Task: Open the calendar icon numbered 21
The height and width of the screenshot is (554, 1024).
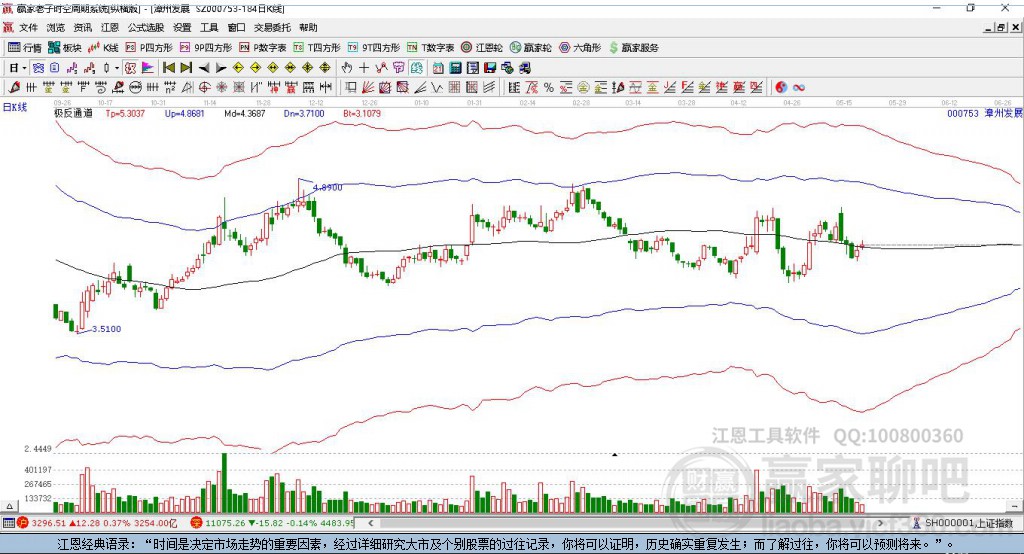Action: click(x=438, y=68)
